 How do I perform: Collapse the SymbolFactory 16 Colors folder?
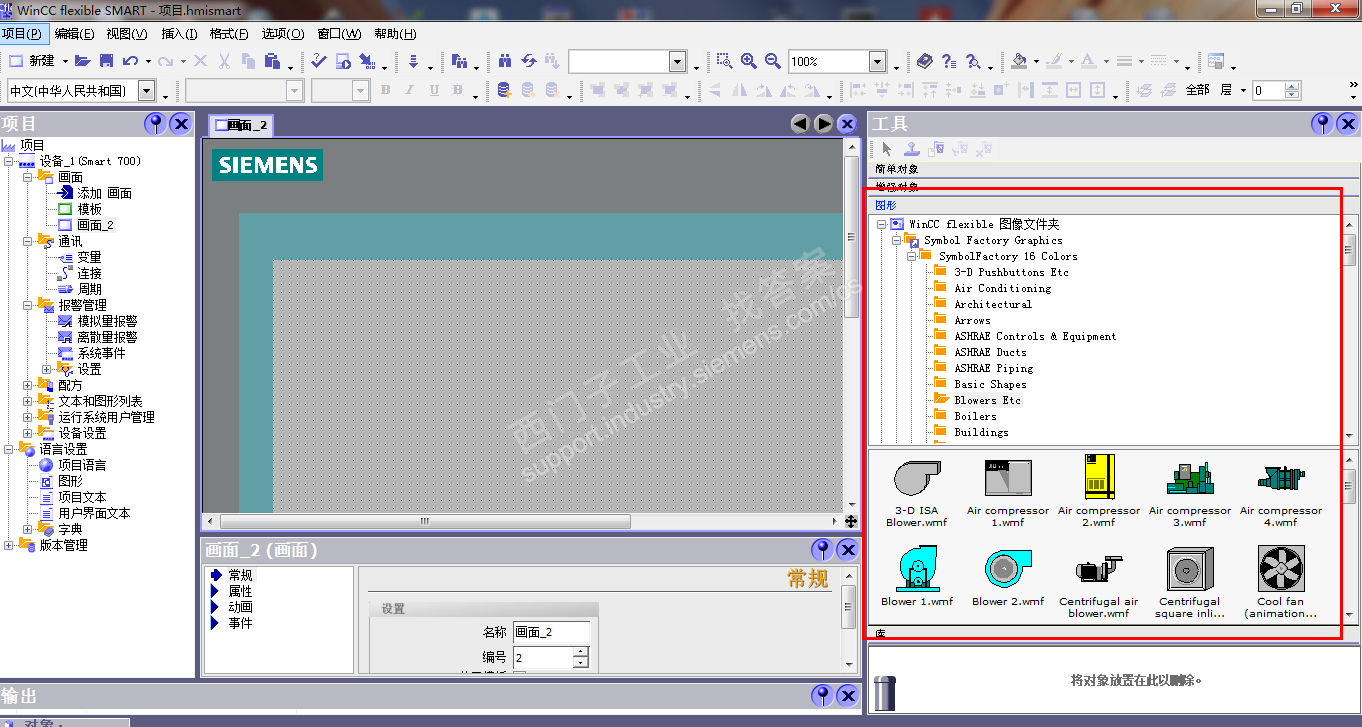pyautogui.click(x=912, y=256)
